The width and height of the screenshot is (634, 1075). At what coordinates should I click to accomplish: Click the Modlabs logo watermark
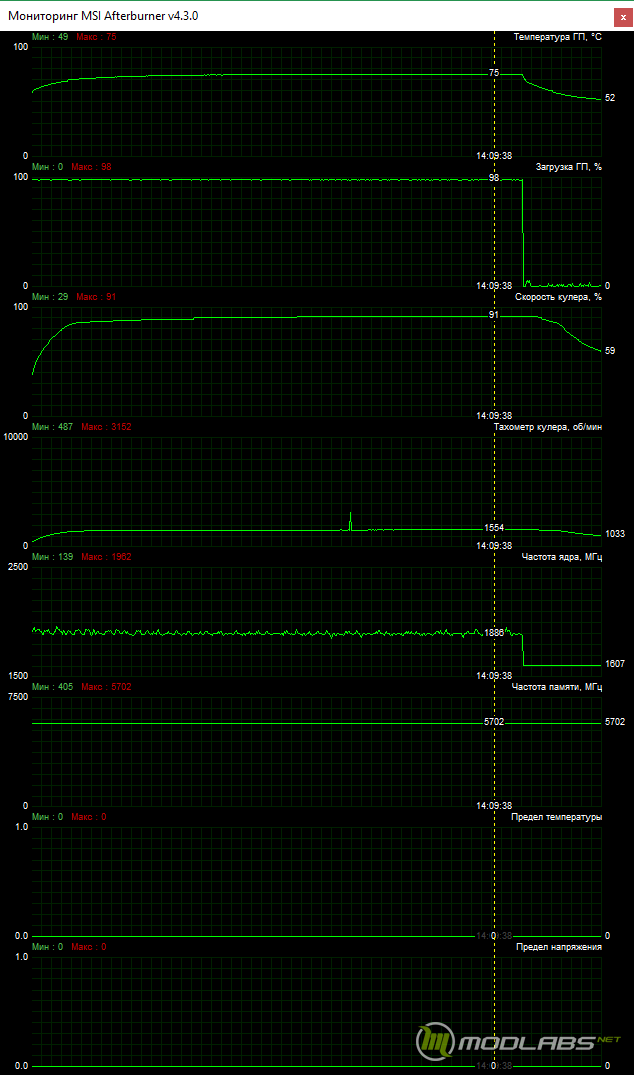point(520,1044)
